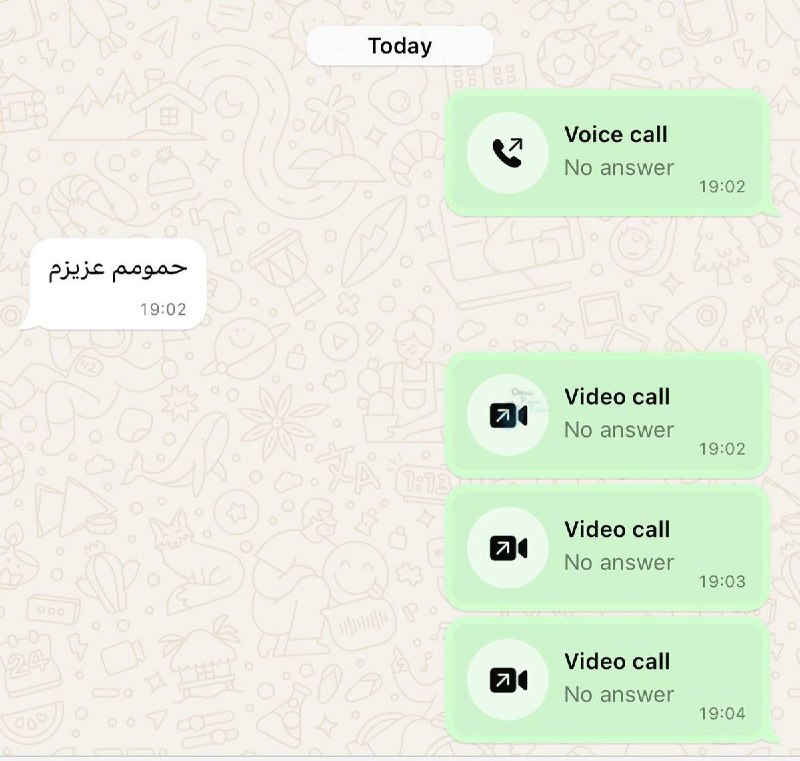Click "No answer" on the 19:03 video call
Screen dimensions: 800x761
[x=619, y=563]
